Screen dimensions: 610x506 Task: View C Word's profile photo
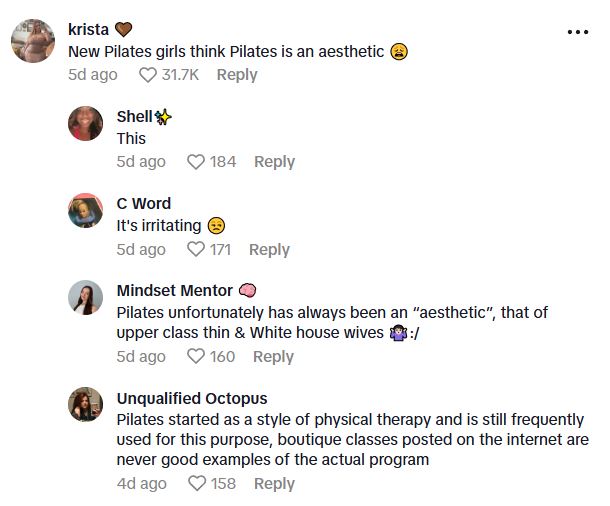[86, 211]
